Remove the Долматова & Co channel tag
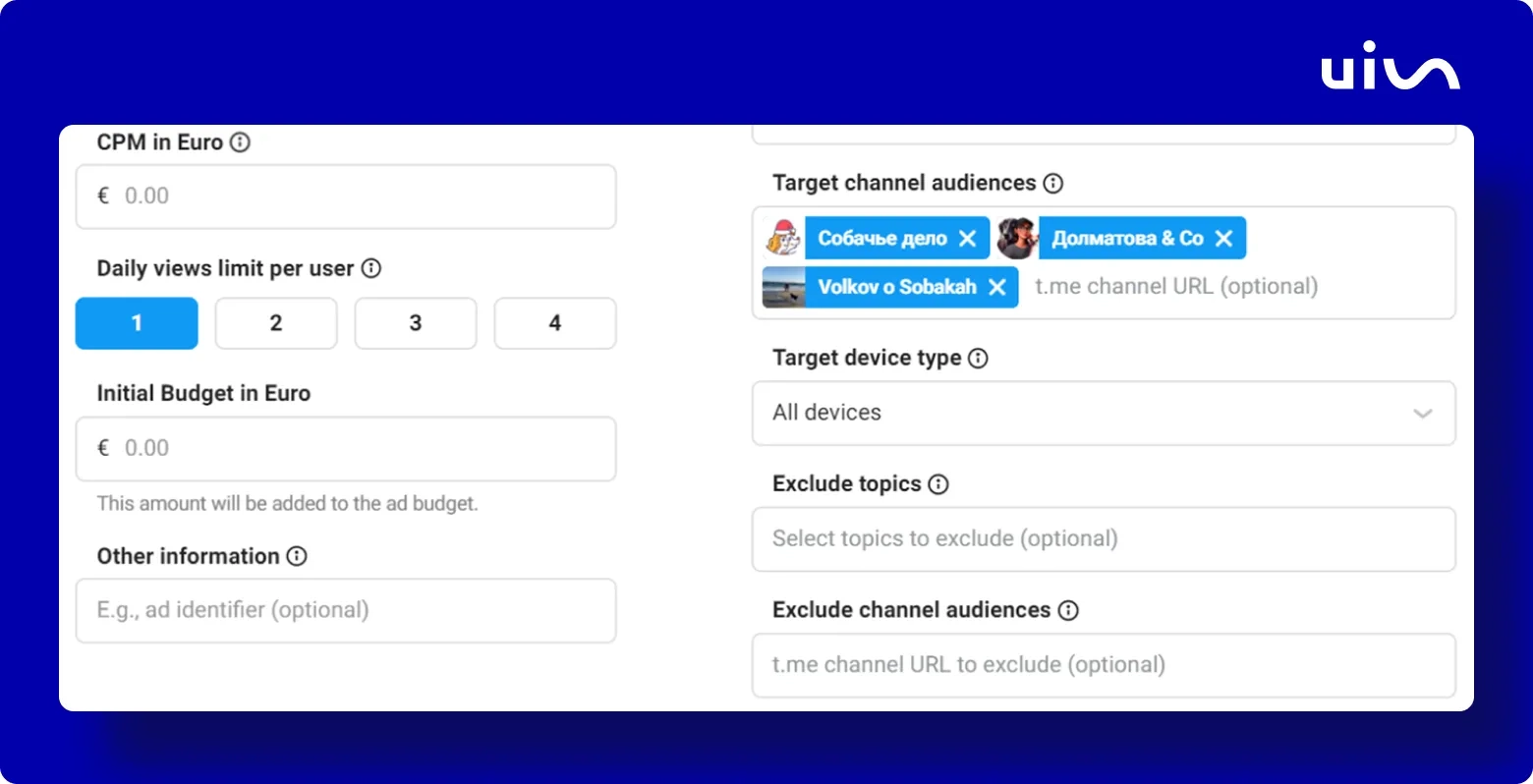Viewport: 1533px width, 784px height. pyautogui.click(x=1223, y=239)
